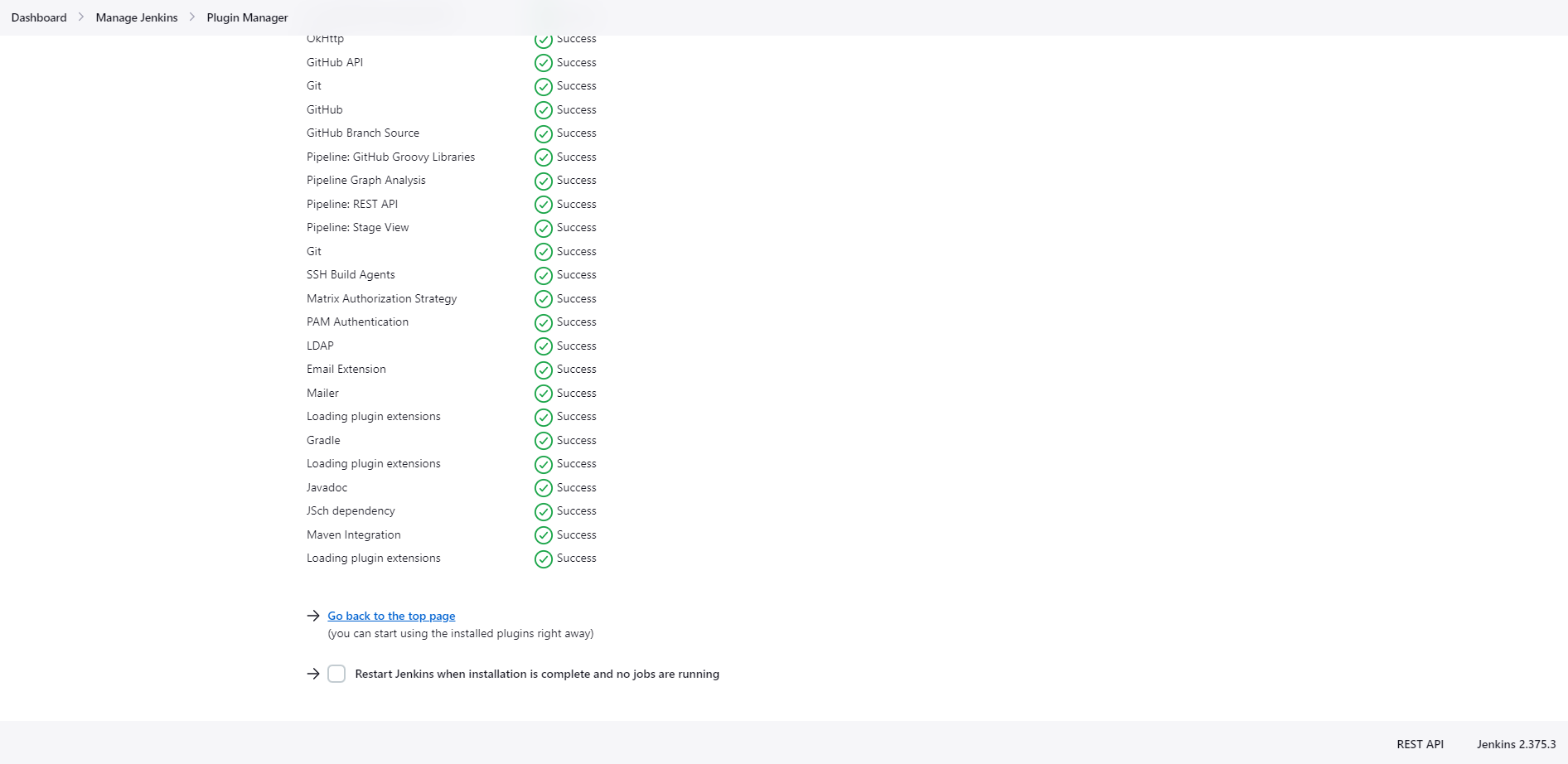Click the Success icon for SSH Build Agents

coord(544,275)
